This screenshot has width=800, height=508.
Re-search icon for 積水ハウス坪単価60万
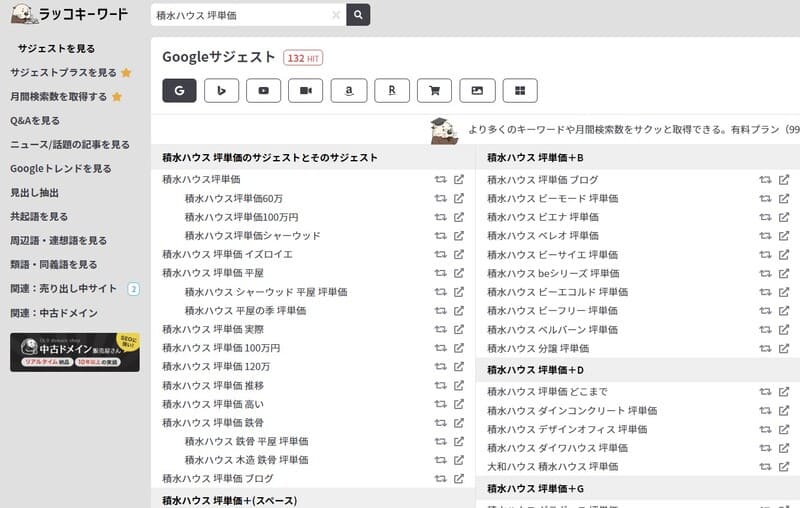(440, 198)
